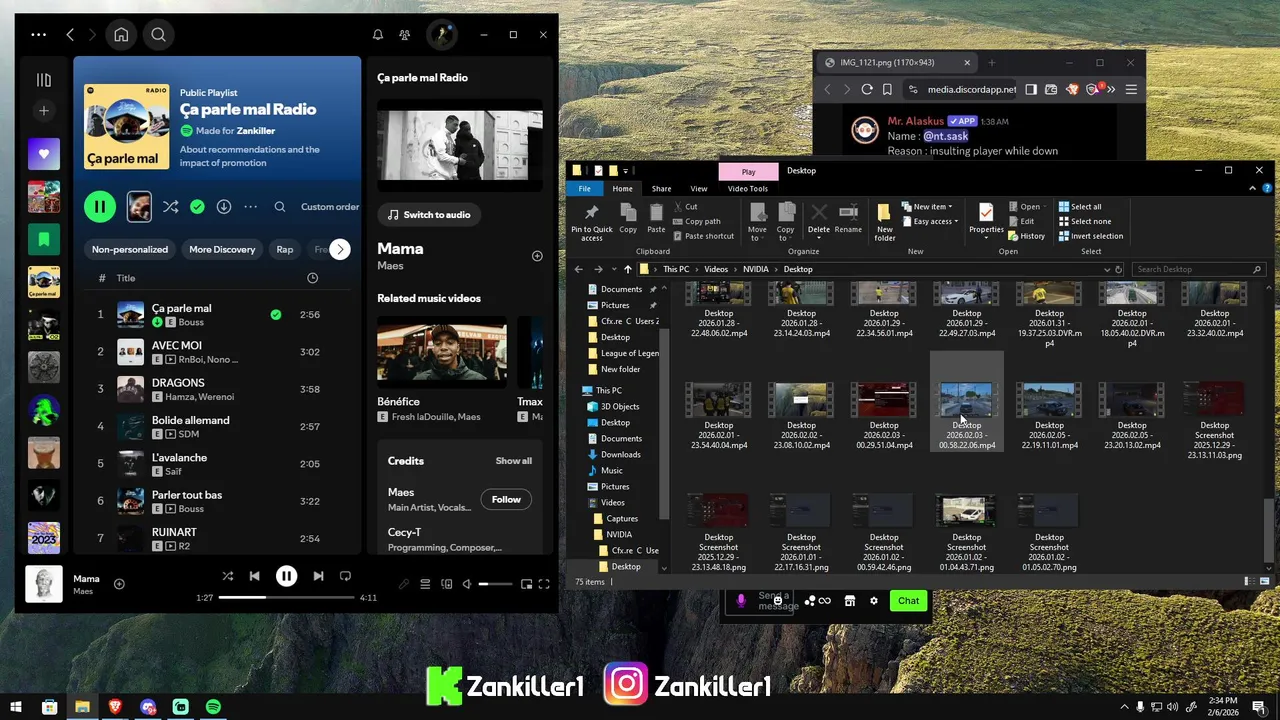Open Connect to a device icon

coord(446,584)
